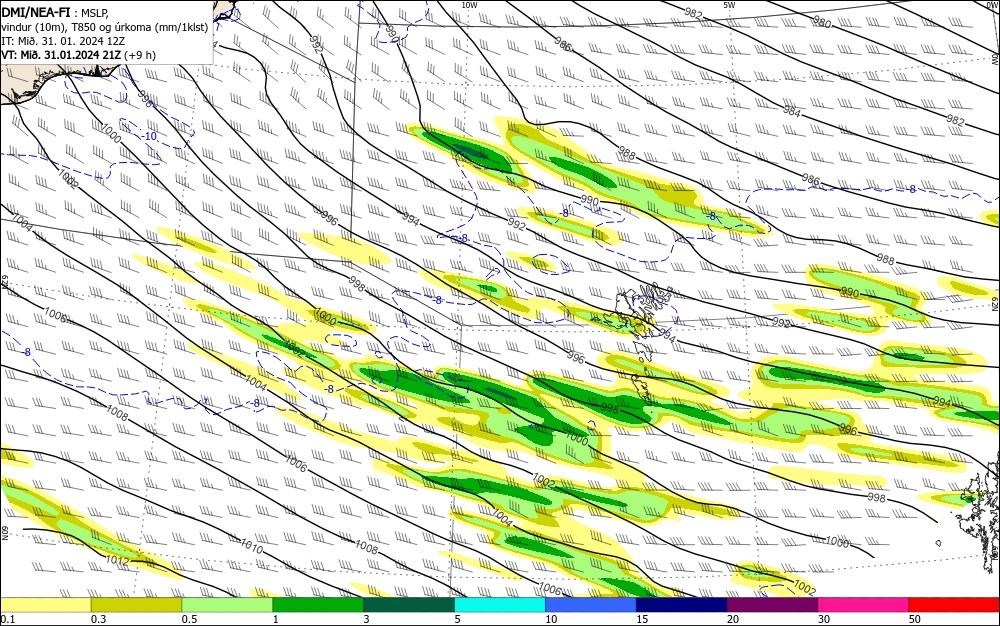Click the pink 30–50 legend swatch
This screenshot has width=1000, height=626.
864,604
